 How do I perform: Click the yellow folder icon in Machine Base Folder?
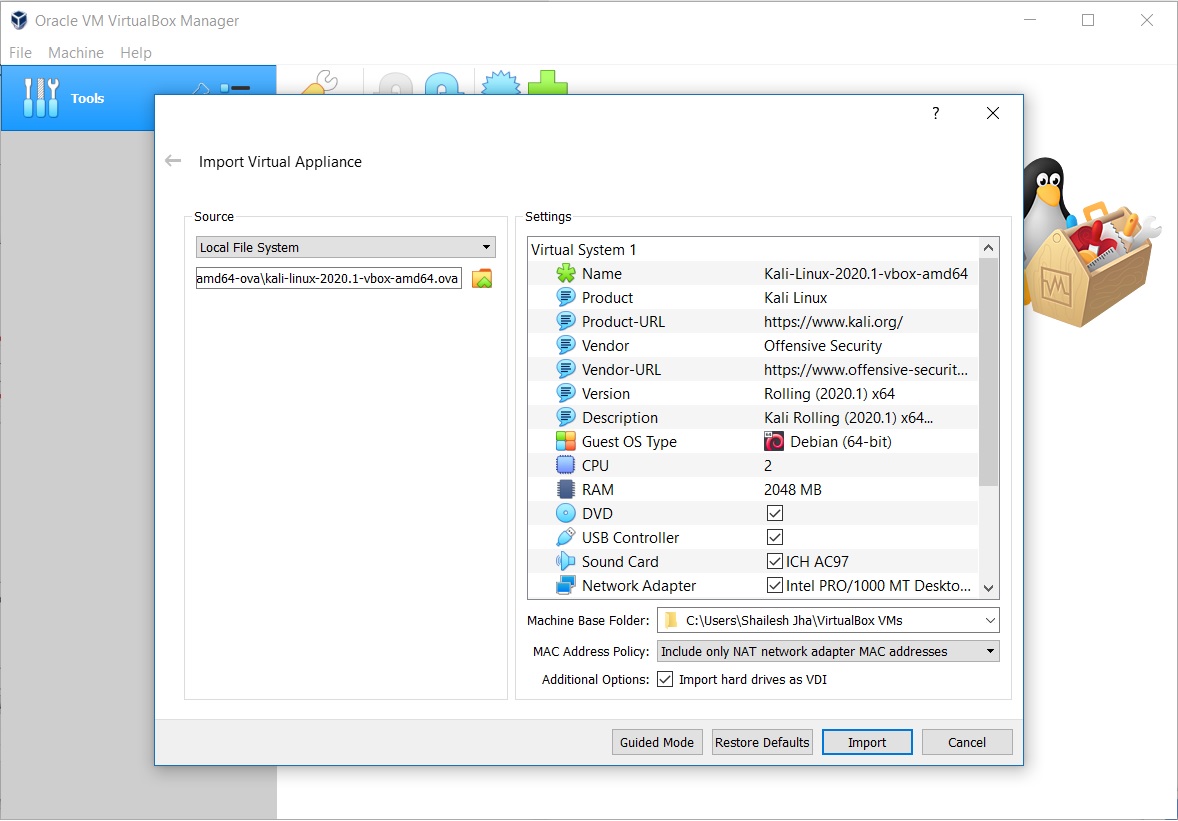pyautogui.click(x=671, y=620)
